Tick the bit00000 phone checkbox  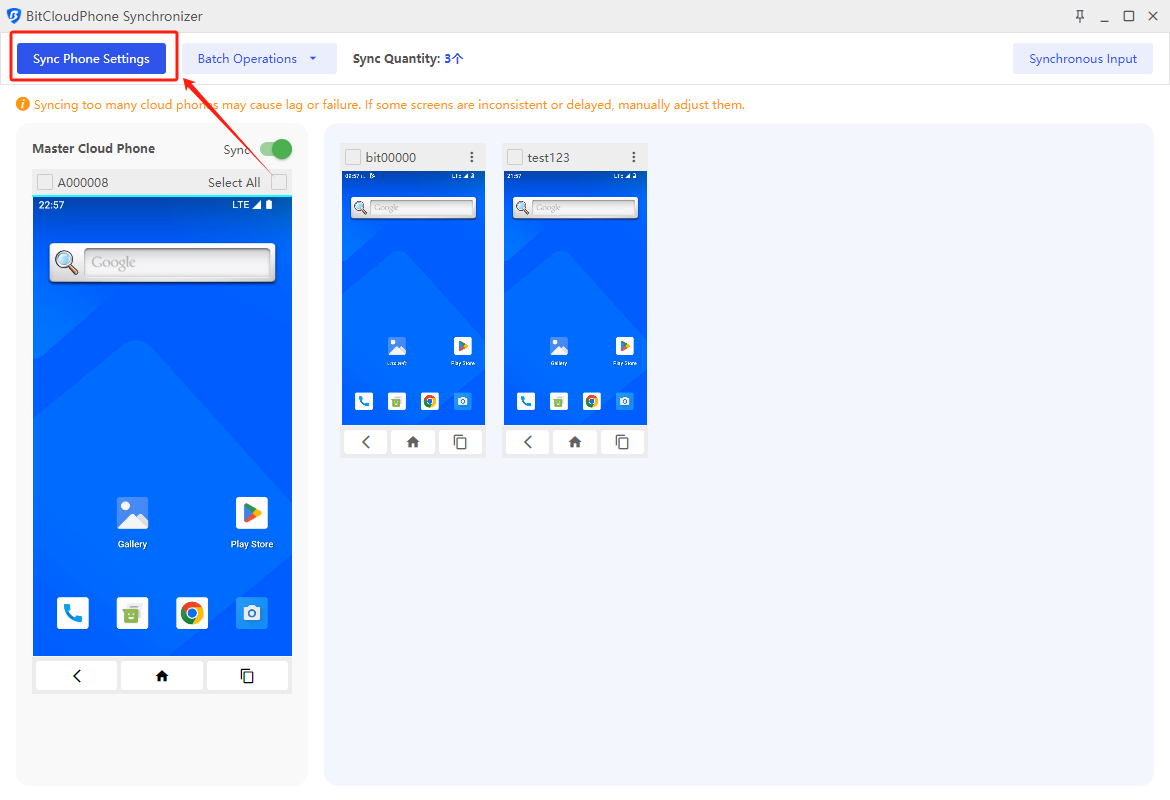(x=353, y=157)
